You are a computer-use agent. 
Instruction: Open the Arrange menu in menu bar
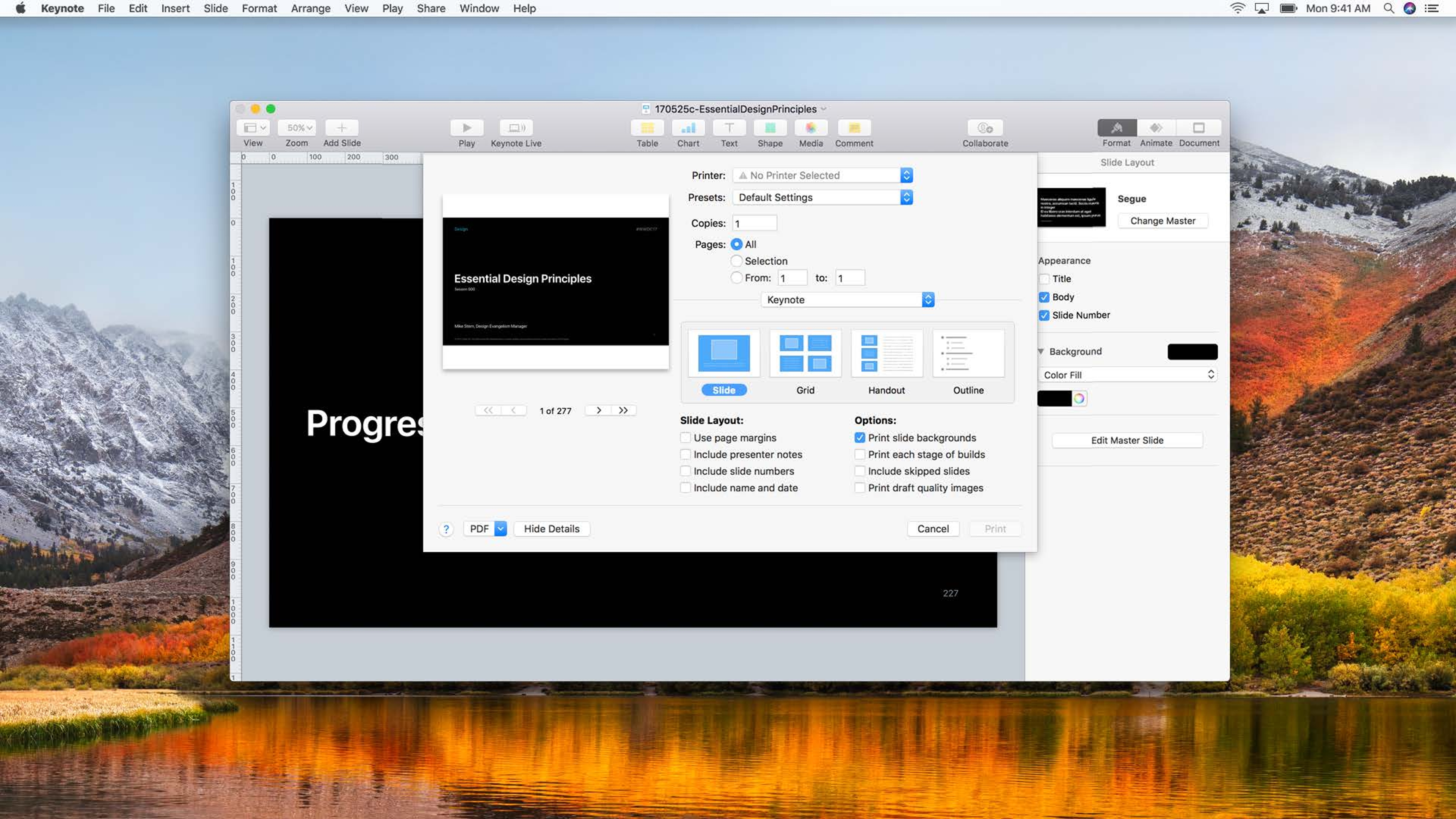(x=310, y=8)
